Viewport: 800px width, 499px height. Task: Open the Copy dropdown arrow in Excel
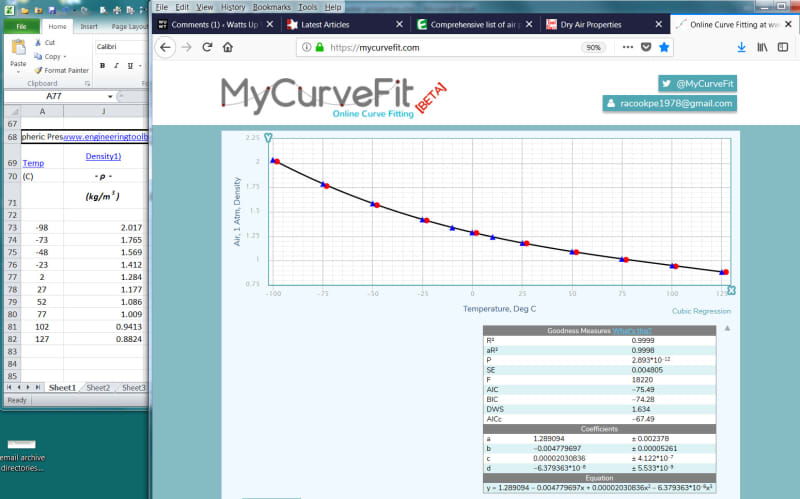(65, 57)
